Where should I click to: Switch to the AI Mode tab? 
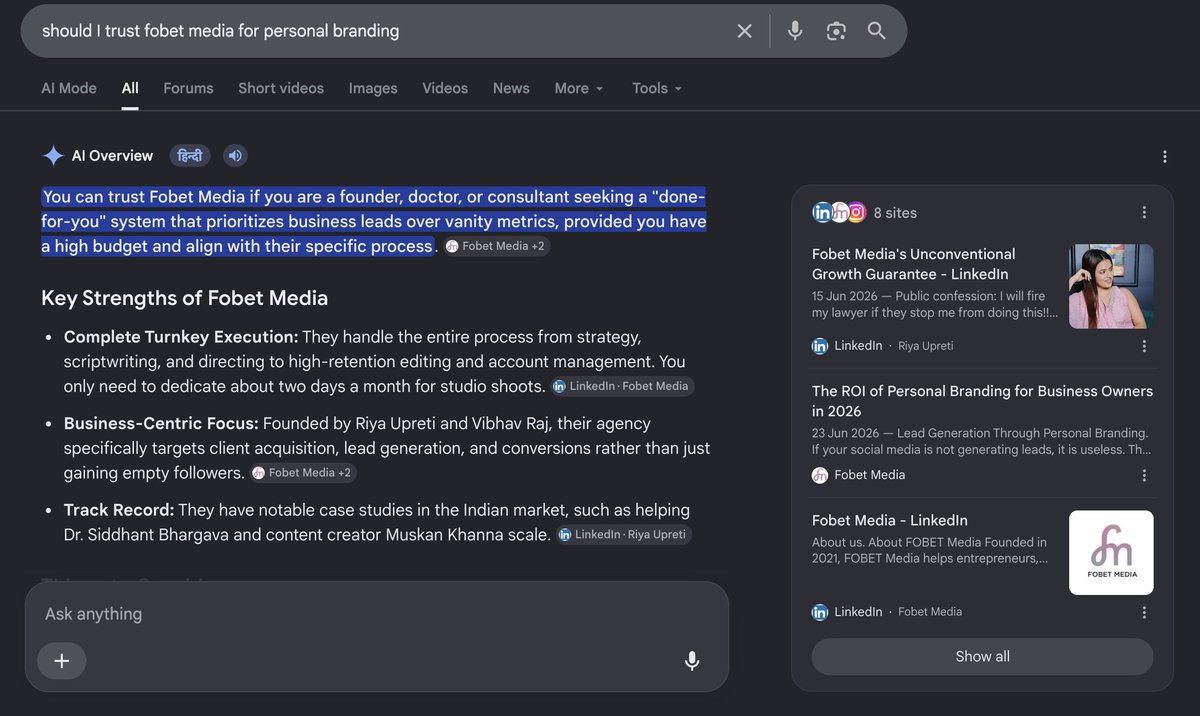tap(69, 88)
